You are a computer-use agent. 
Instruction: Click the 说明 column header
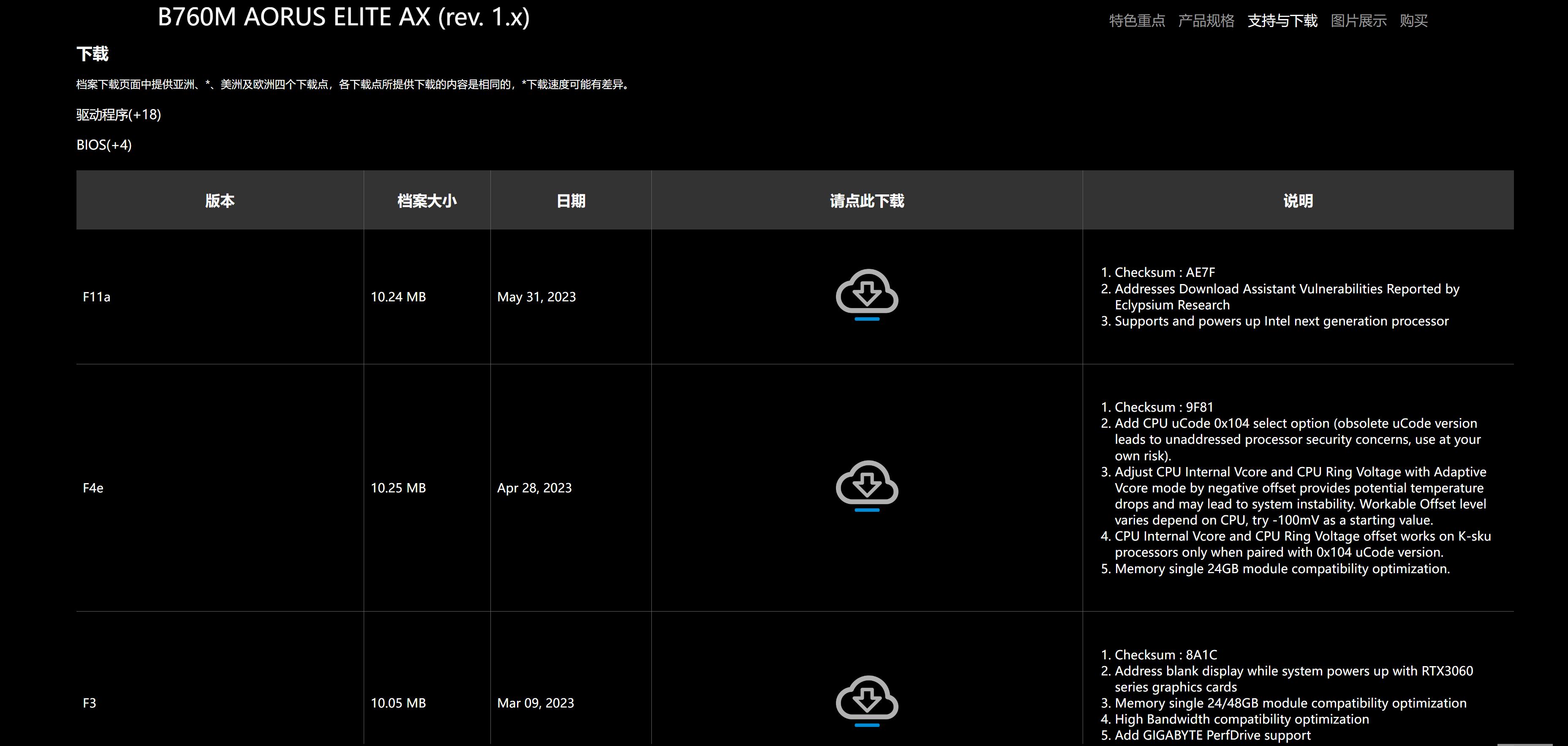pos(1298,201)
